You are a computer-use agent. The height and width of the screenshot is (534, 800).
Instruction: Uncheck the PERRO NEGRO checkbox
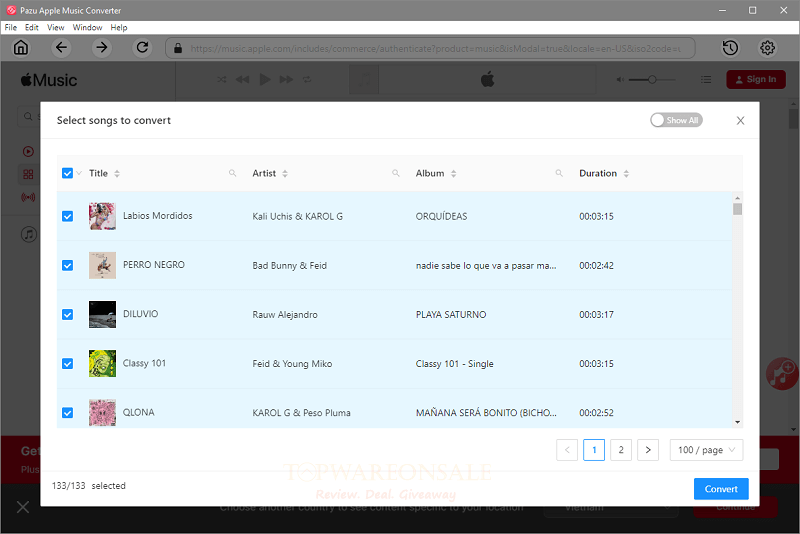[67, 265]
